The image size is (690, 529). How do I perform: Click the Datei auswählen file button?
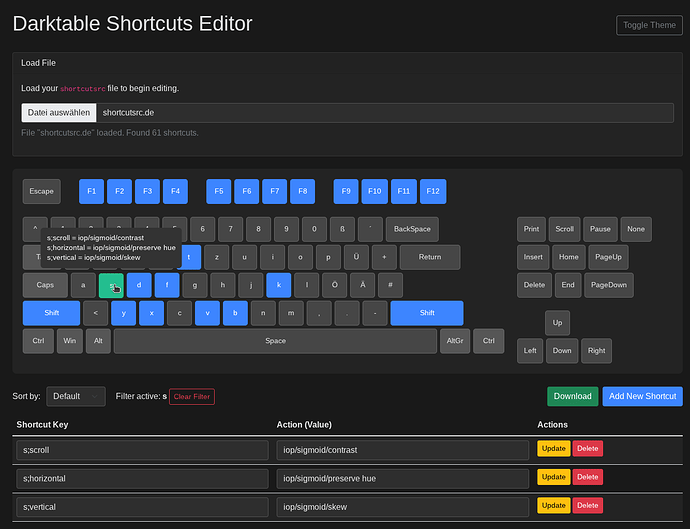click(59, 113)
